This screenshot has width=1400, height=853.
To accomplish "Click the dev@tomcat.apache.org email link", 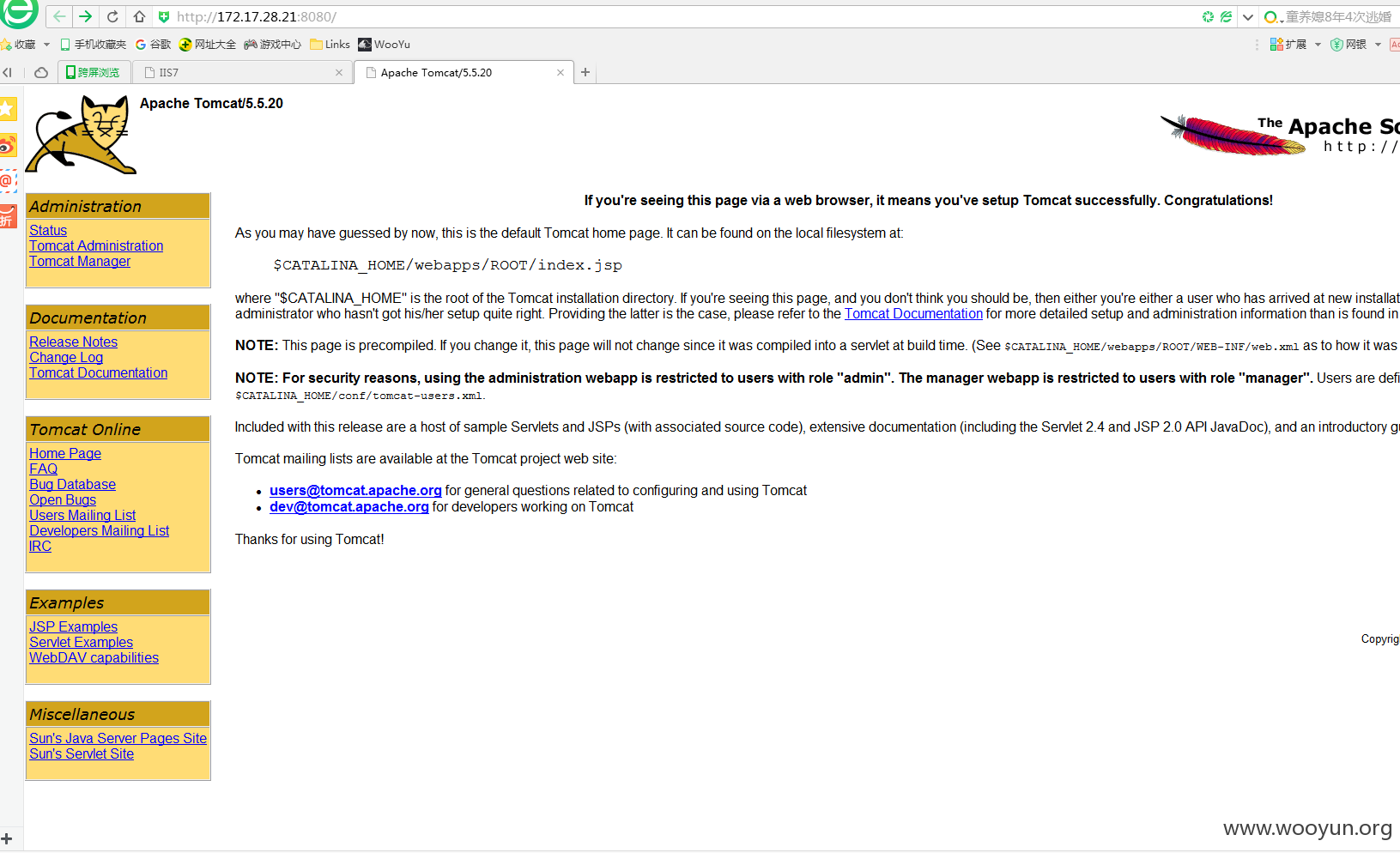I will [x=349, y=506].
